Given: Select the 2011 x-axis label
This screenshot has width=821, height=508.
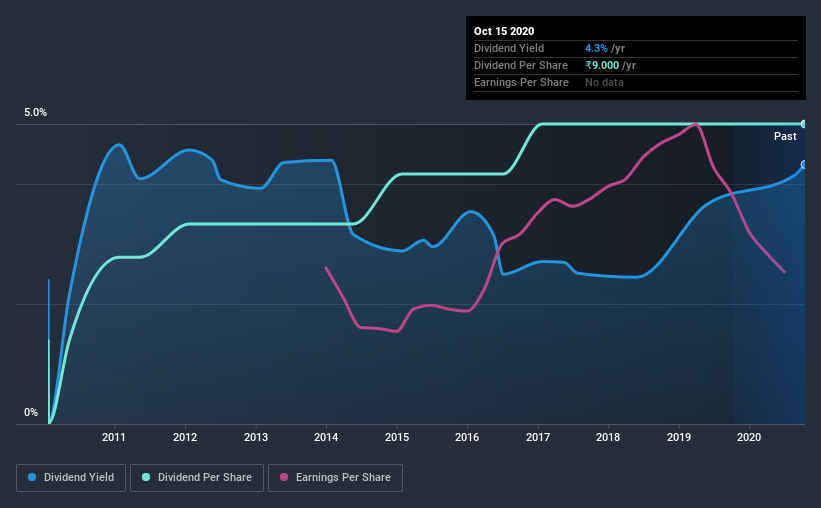Looking at the screenshot, I should 114,437.
